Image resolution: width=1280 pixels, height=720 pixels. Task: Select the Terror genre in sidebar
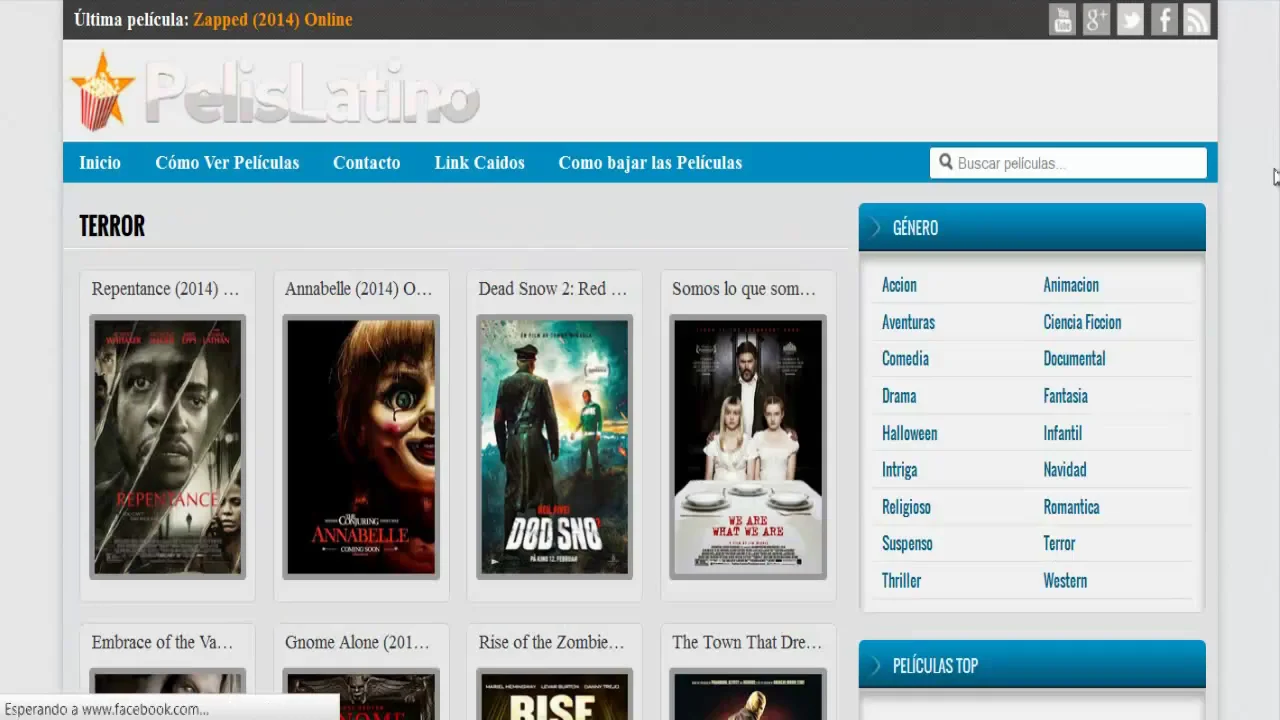(1059, 543)
